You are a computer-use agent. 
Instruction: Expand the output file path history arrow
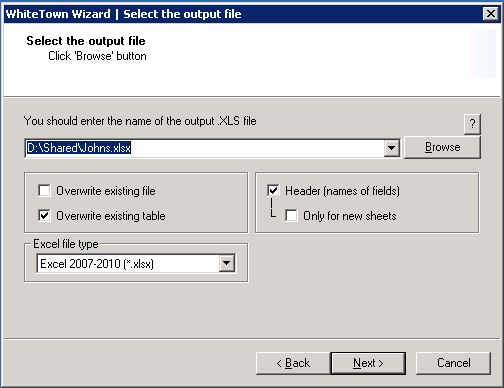[x=392, y=148]
